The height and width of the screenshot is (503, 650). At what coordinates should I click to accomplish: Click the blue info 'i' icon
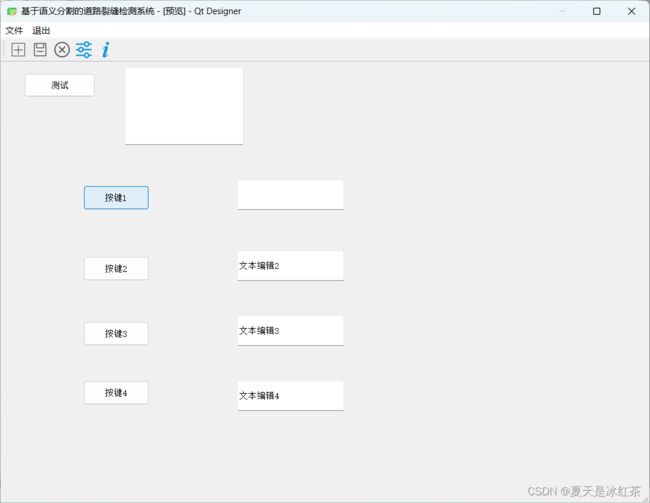coord(106,50)
